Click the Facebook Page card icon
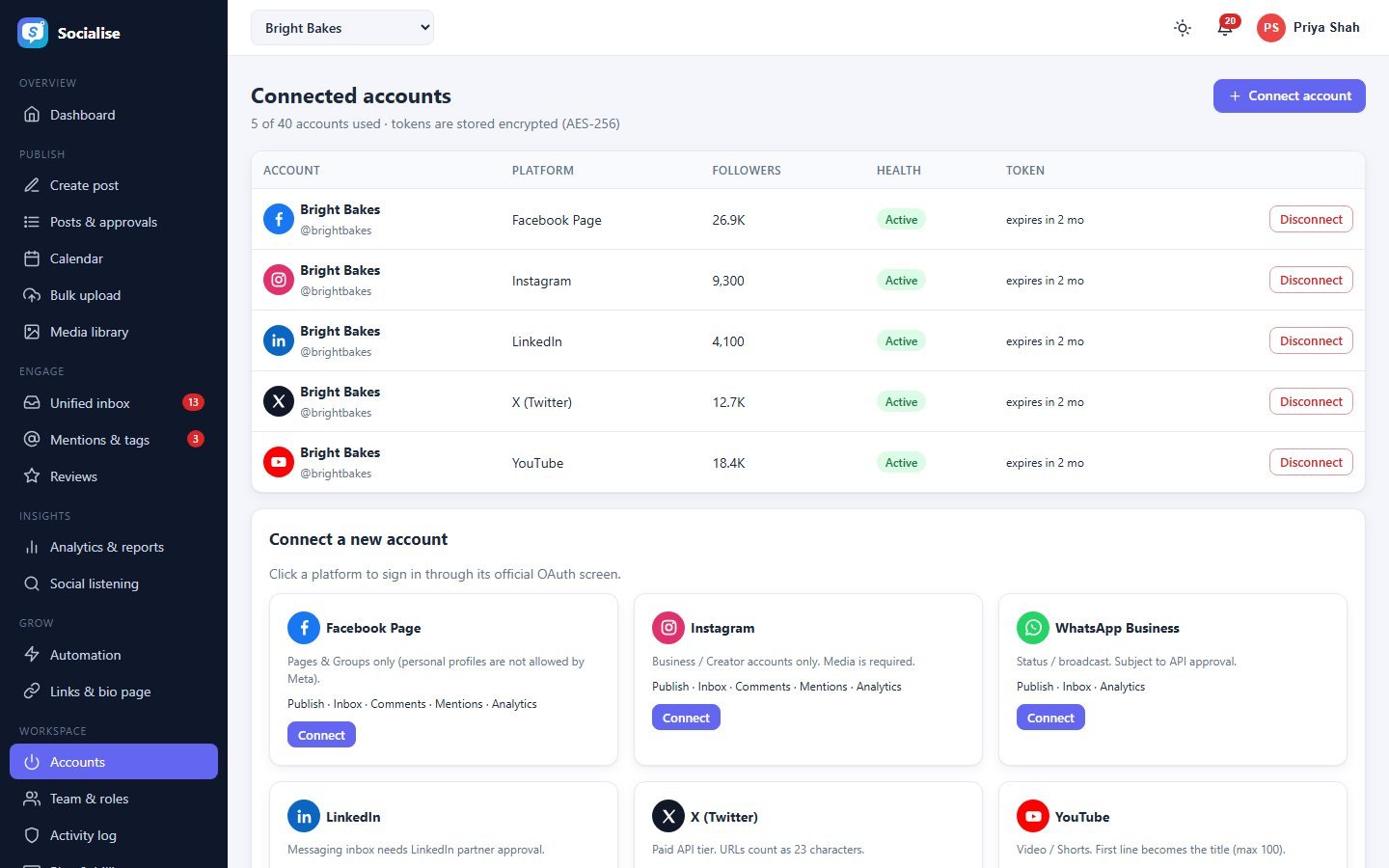This screenshot has height=868, width=1389. click(304, 628)
